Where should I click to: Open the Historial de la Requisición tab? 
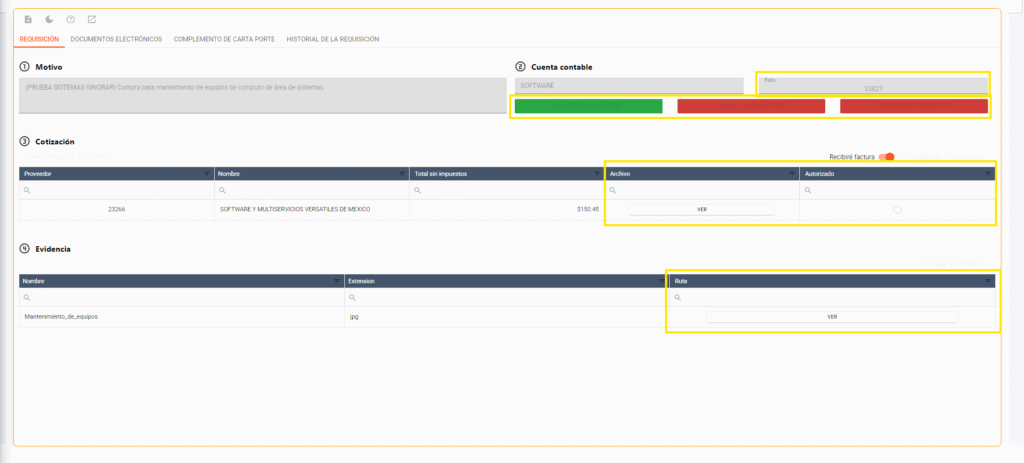(x=332, y=39)
